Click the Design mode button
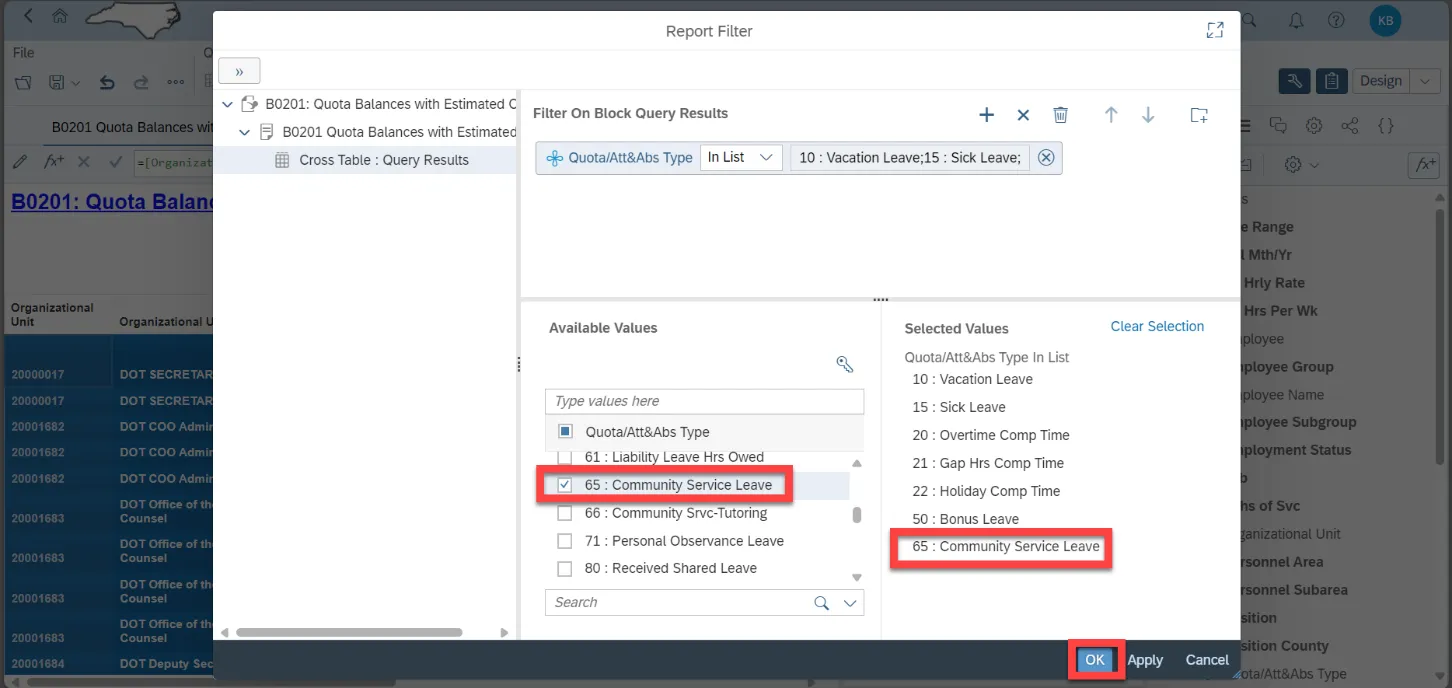The width and height of the screenshot is (1452, 688). [x=1381, y=81]
